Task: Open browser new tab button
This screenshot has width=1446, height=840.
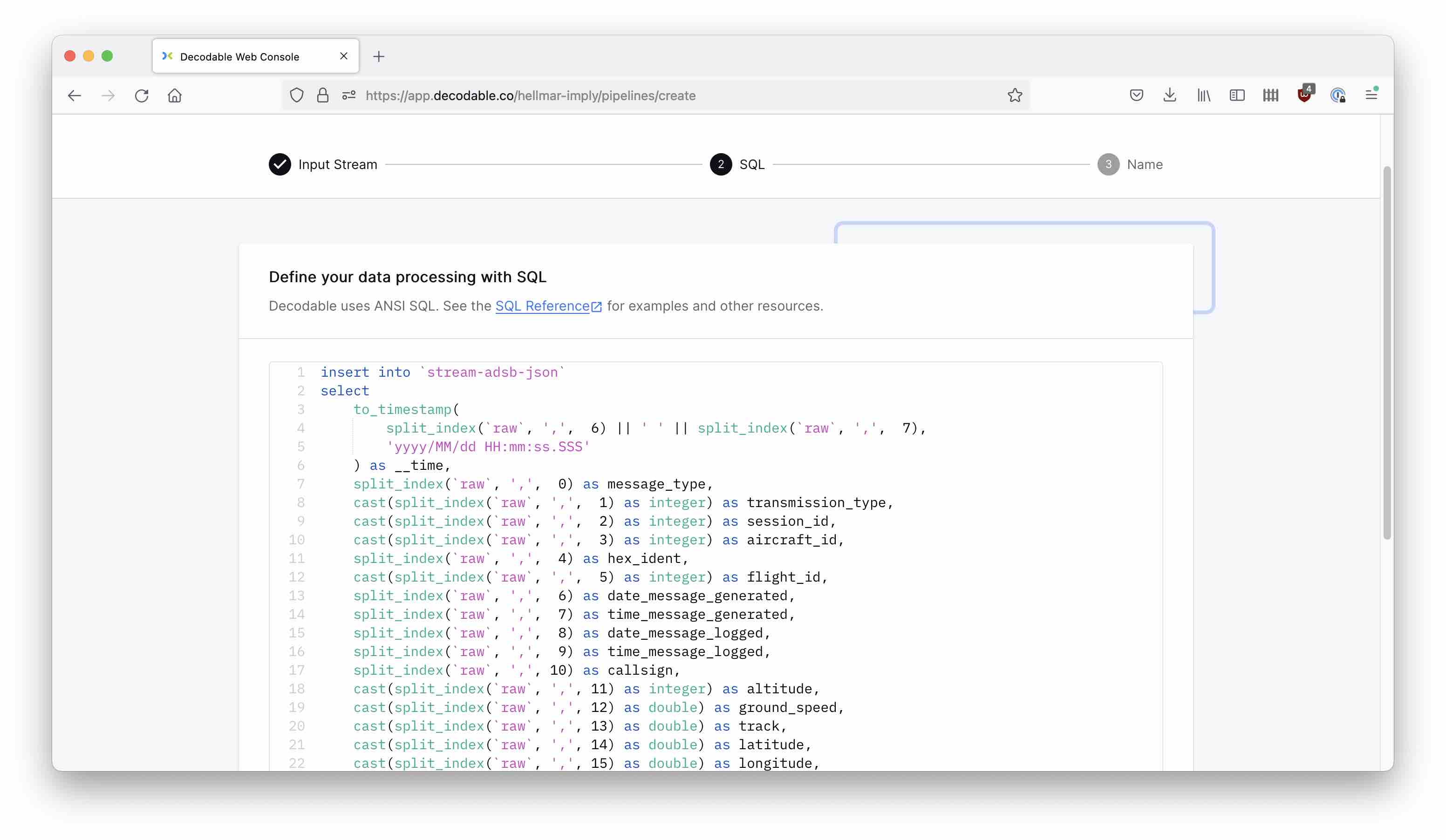Action: click(379, 57)
